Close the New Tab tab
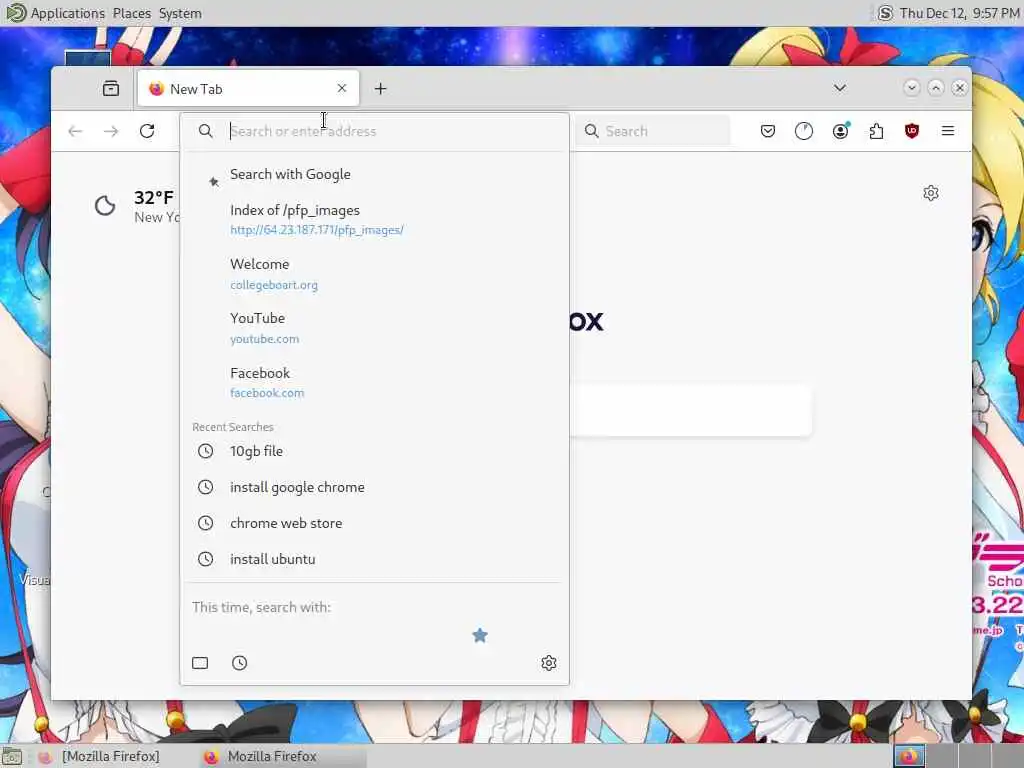1024x768 pixels. tap(342, 88)
